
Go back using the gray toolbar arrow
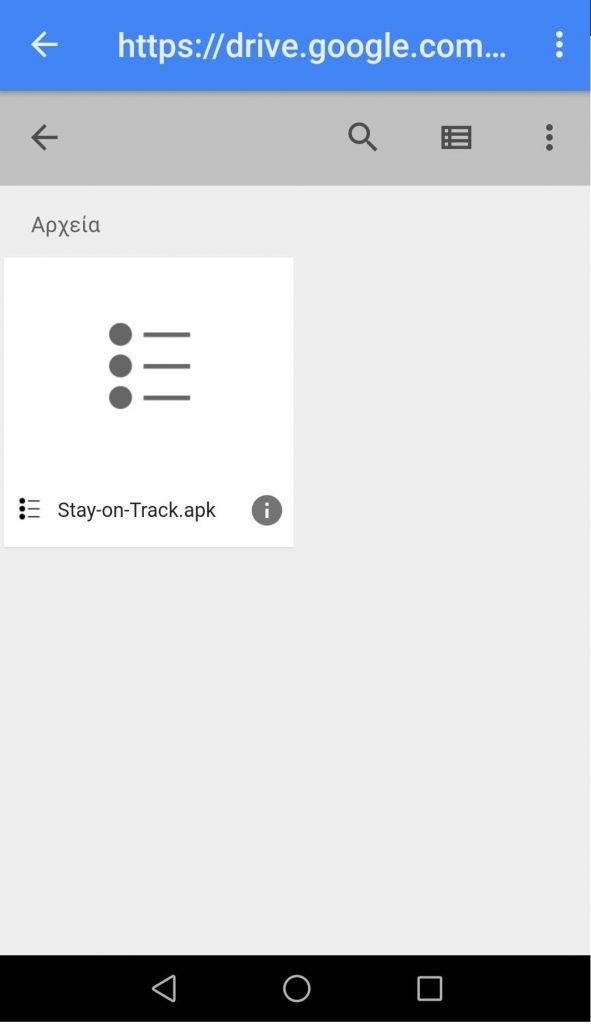[x=44, y=138]
